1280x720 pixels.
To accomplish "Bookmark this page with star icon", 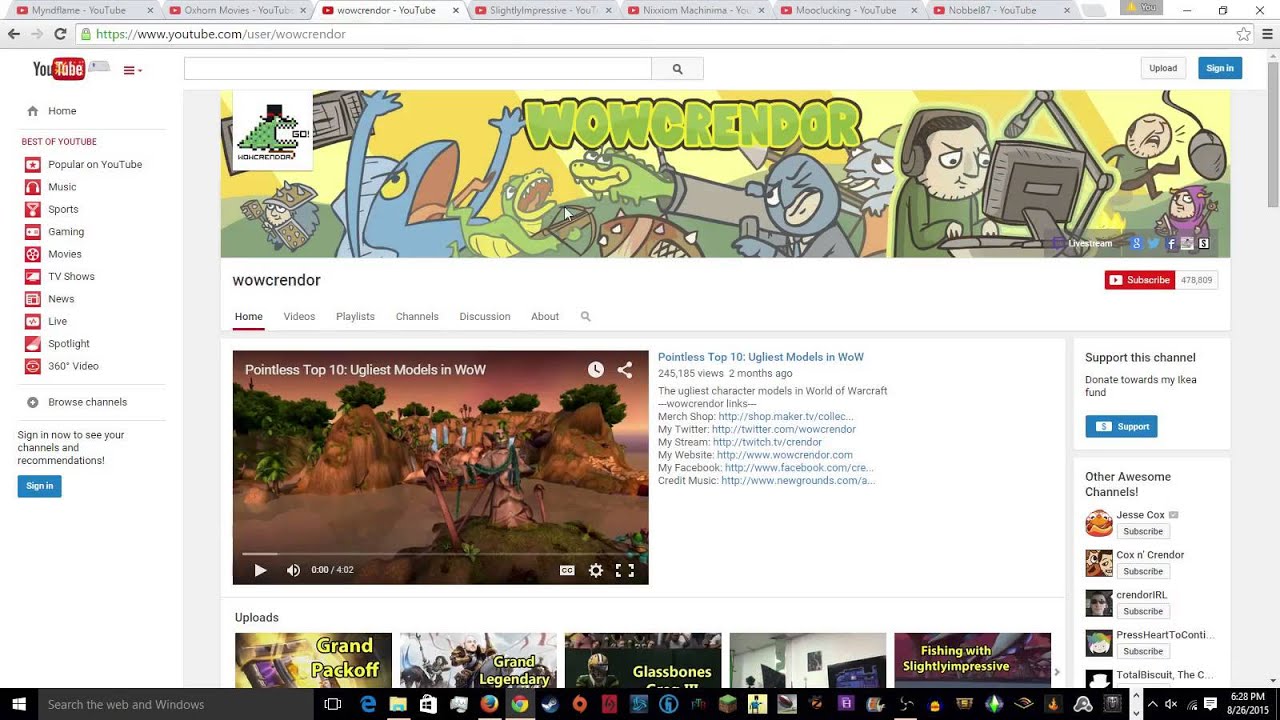I will click(x=1243, y=34).
